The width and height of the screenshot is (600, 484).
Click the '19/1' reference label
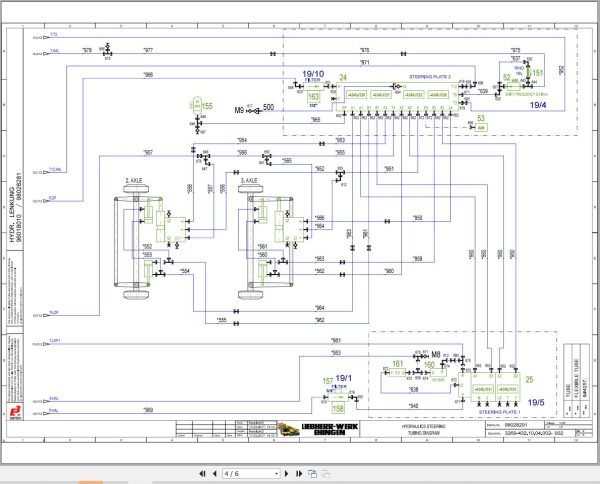(344, 378)
